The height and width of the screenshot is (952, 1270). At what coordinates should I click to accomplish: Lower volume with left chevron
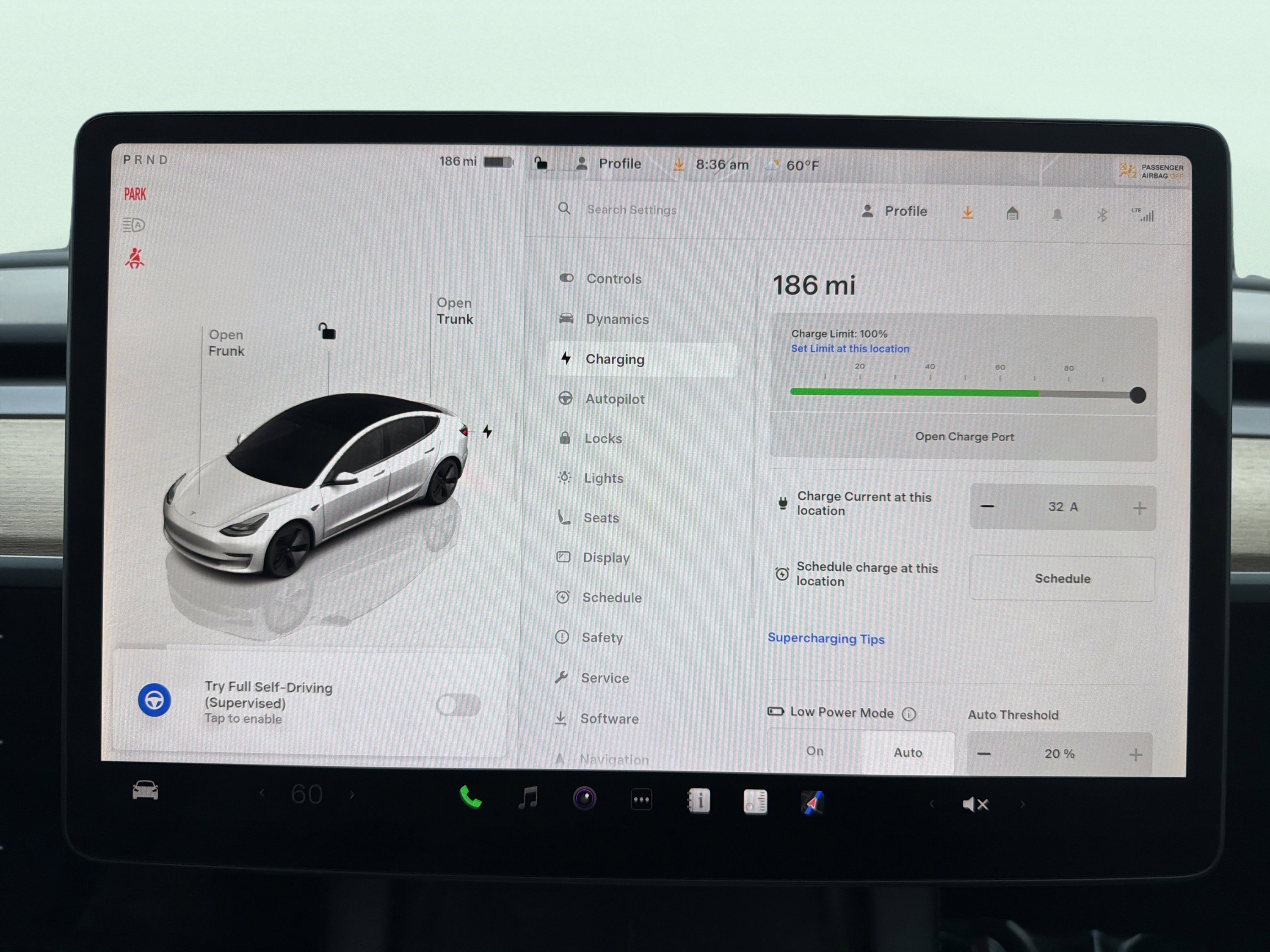tap(931, 804)
